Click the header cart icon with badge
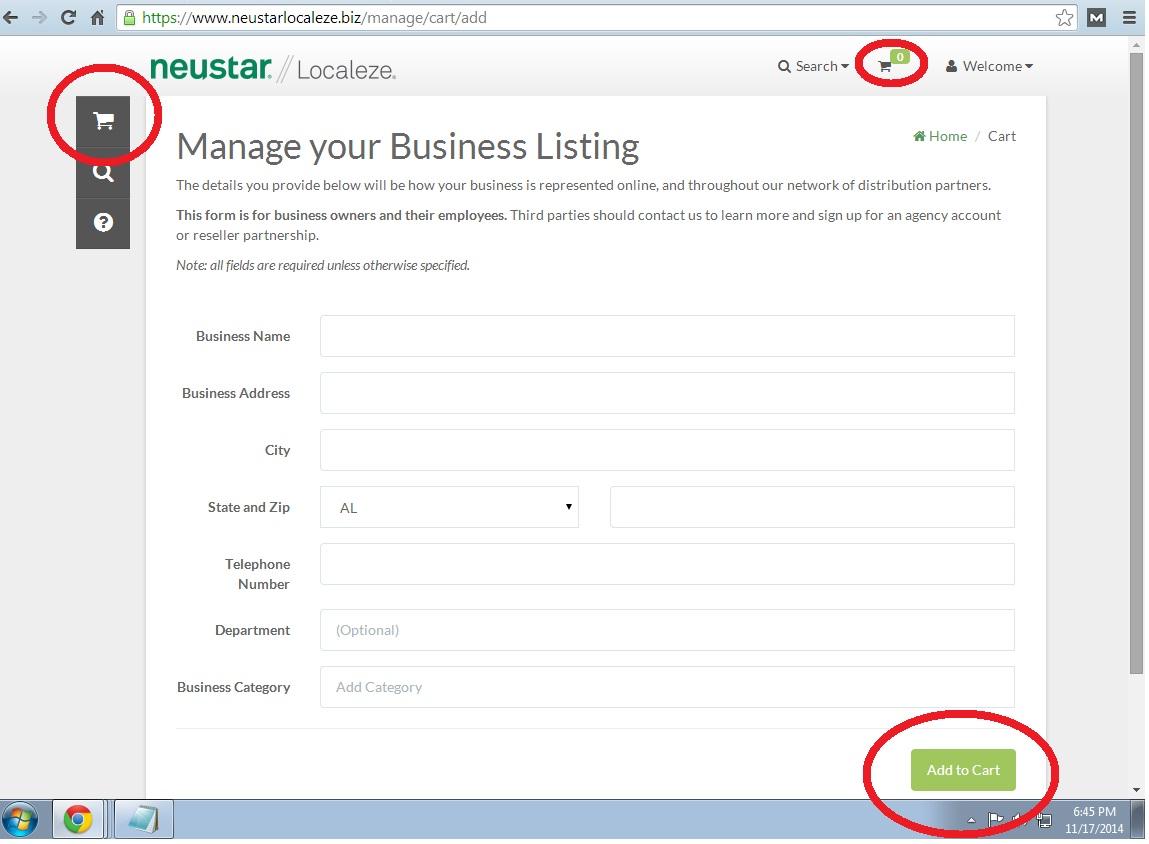Screen dimensions: 1149x844 (887, 66)
